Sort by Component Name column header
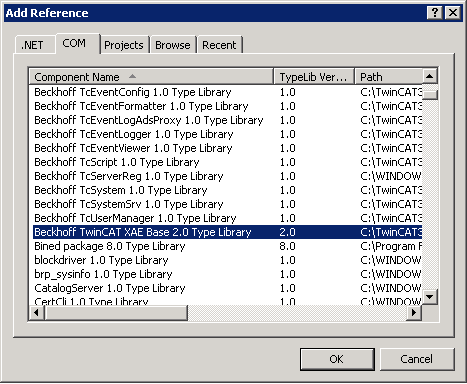 [151, 77]
